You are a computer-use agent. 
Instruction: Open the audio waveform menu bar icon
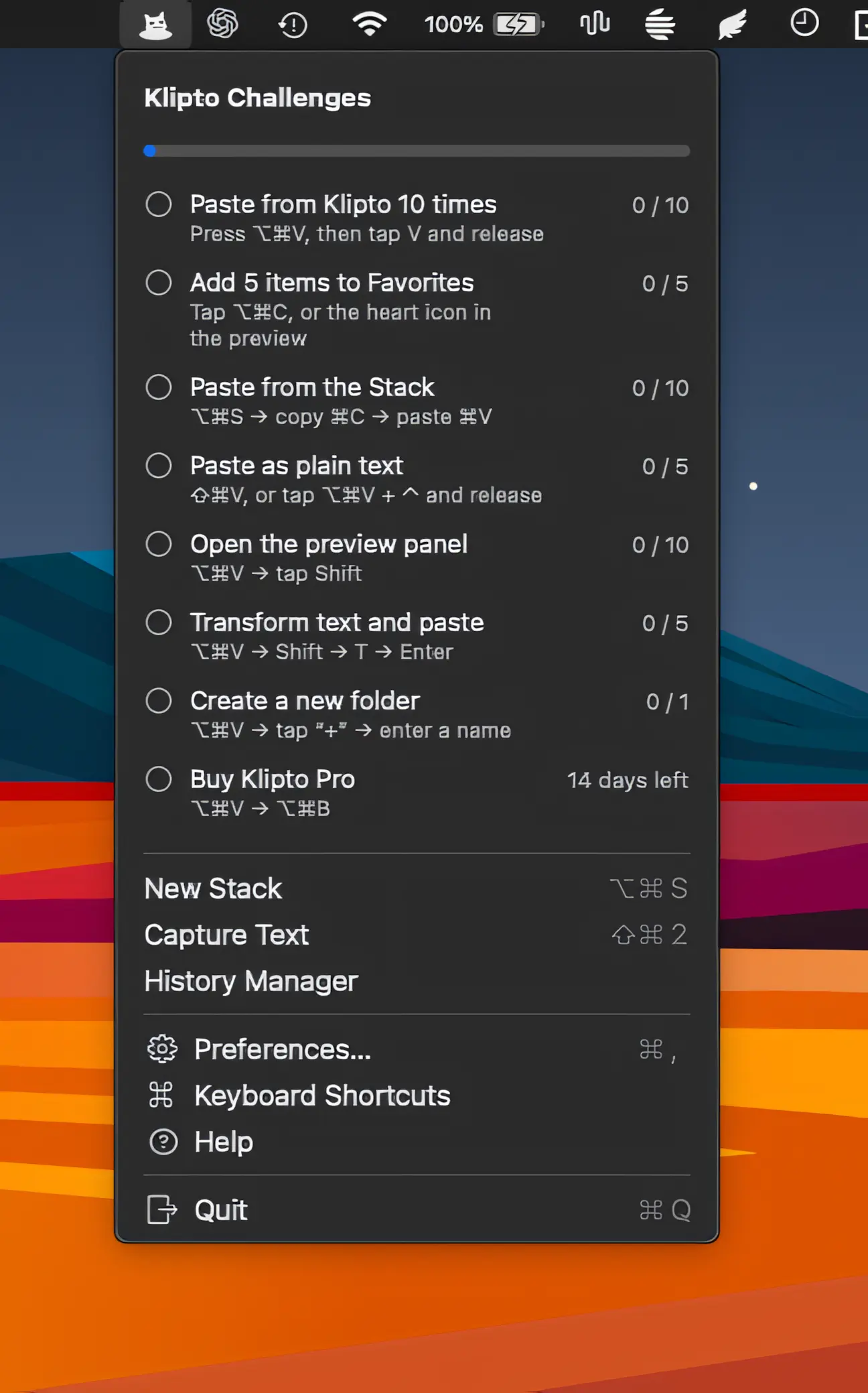coord(595,23)
